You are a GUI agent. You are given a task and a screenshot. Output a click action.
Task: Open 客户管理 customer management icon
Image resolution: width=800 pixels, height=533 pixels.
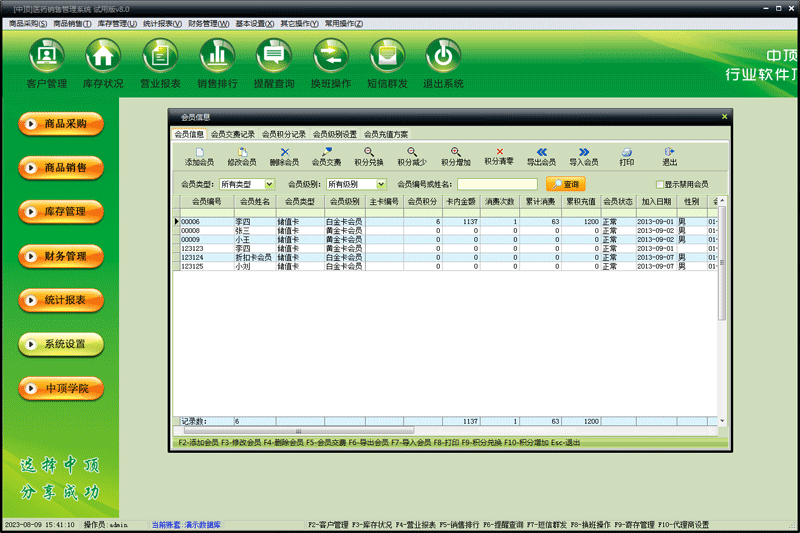point(46,64)
